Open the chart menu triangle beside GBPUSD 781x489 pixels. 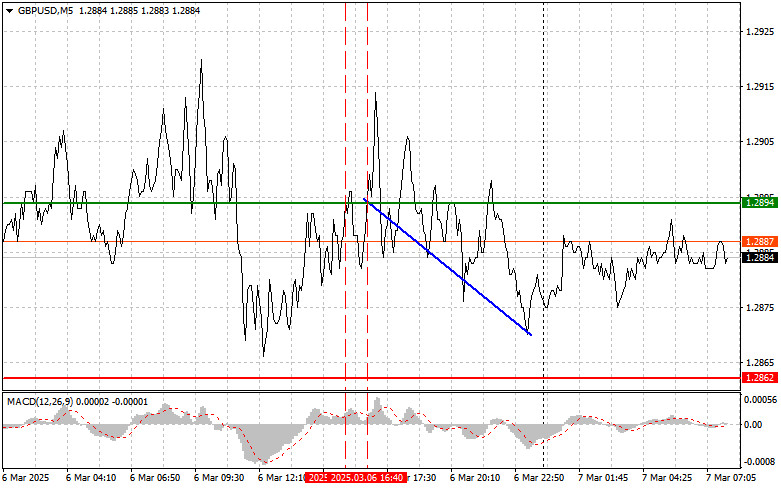pos(9,11)
